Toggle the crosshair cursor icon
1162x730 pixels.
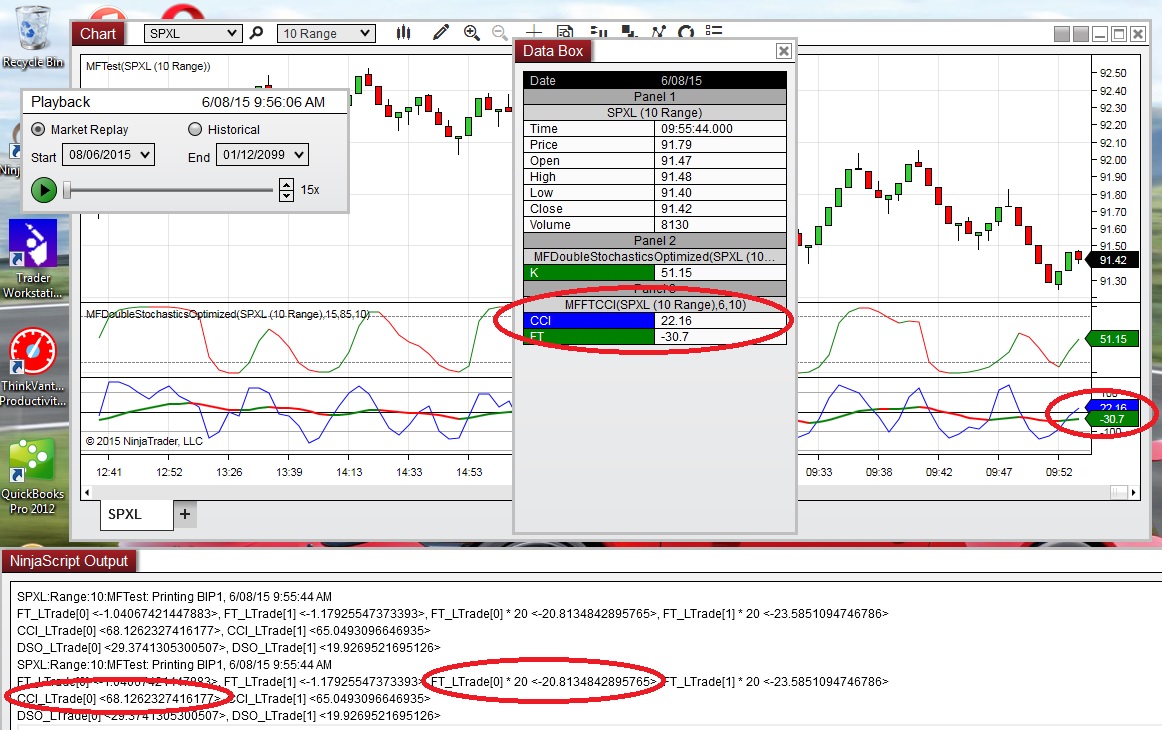coord(534,31)
